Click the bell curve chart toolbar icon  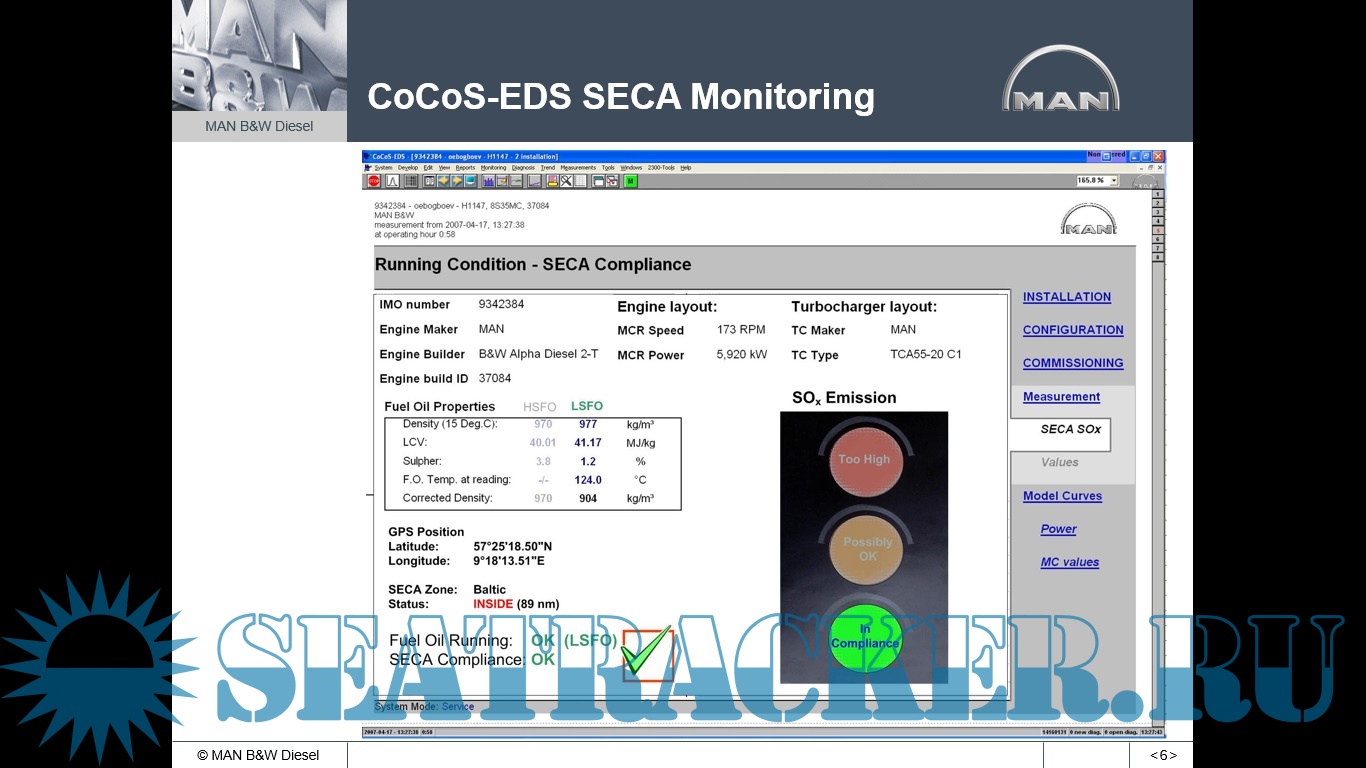click(x=392, y=181)
